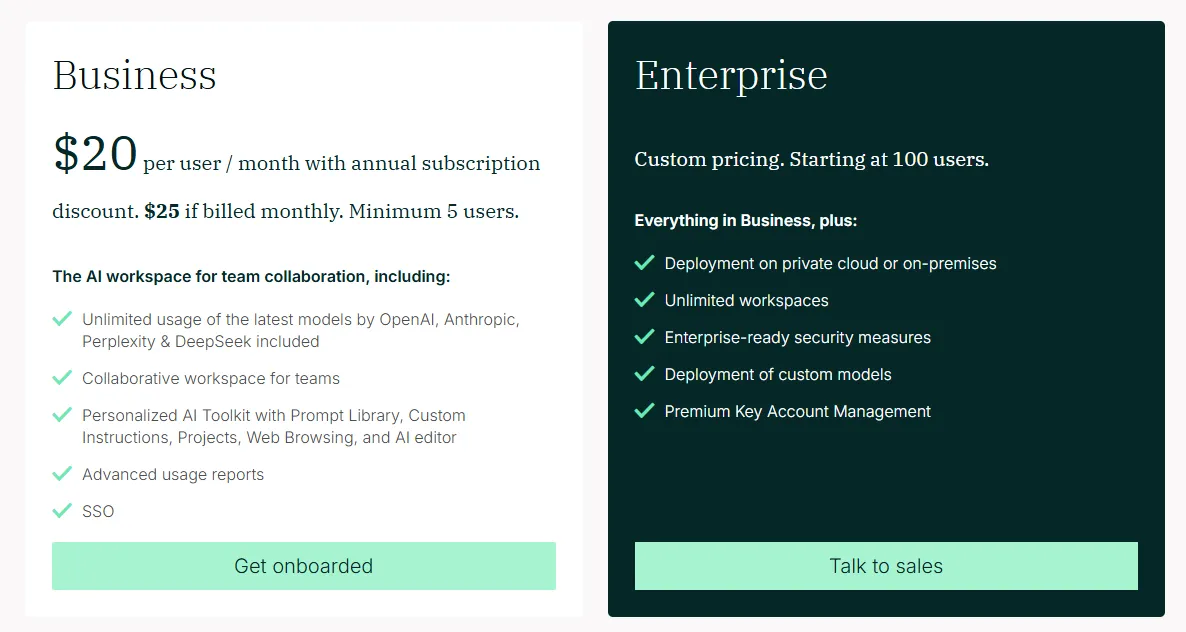Click the Premium Key Account Management text
Screen dimensions: 1186x632
click(797, 411)
